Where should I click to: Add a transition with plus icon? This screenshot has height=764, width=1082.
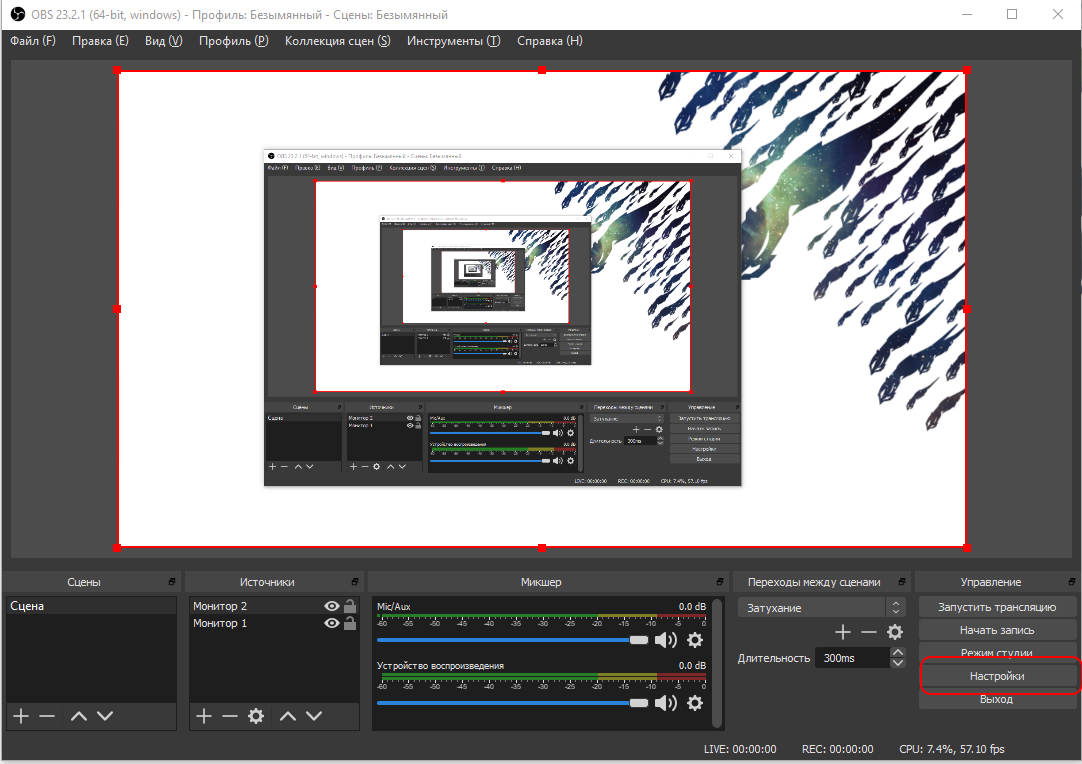point(843,632)
